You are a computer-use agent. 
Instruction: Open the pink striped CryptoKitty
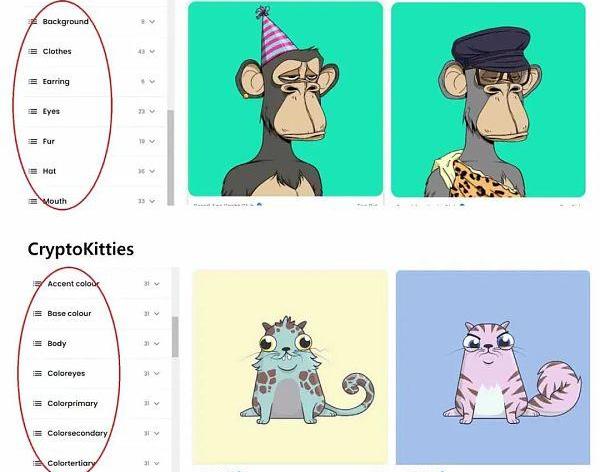[x=493, y=367]
